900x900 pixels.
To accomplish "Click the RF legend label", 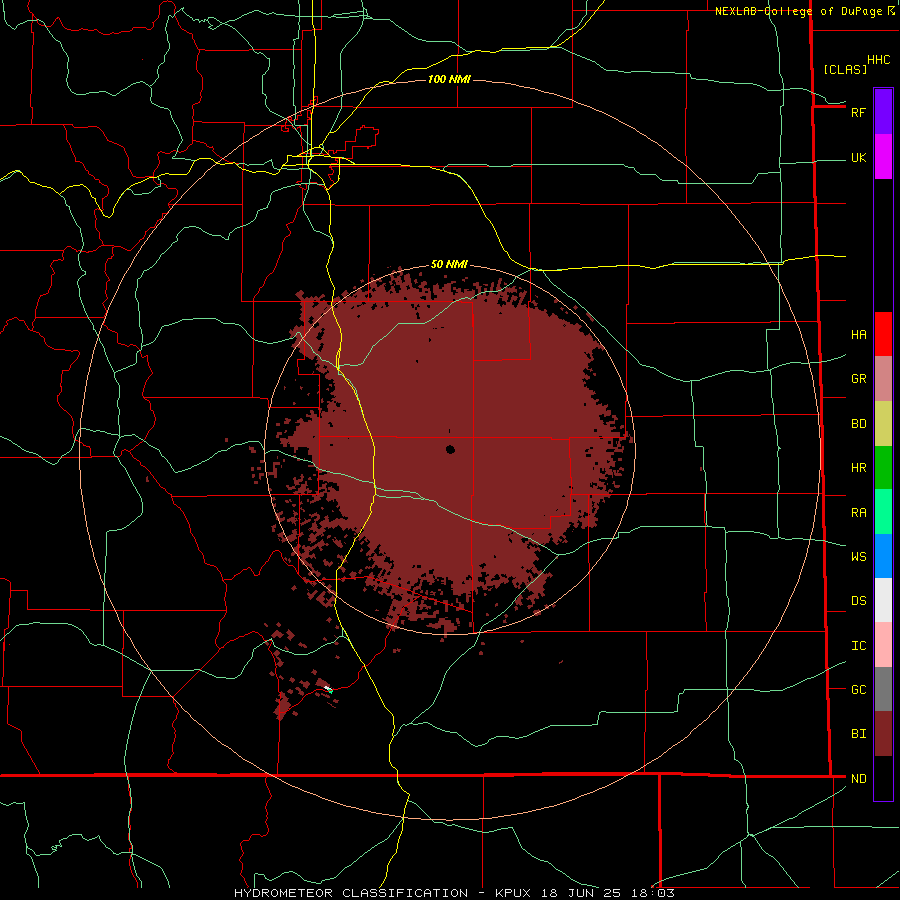I will (858, 112).
